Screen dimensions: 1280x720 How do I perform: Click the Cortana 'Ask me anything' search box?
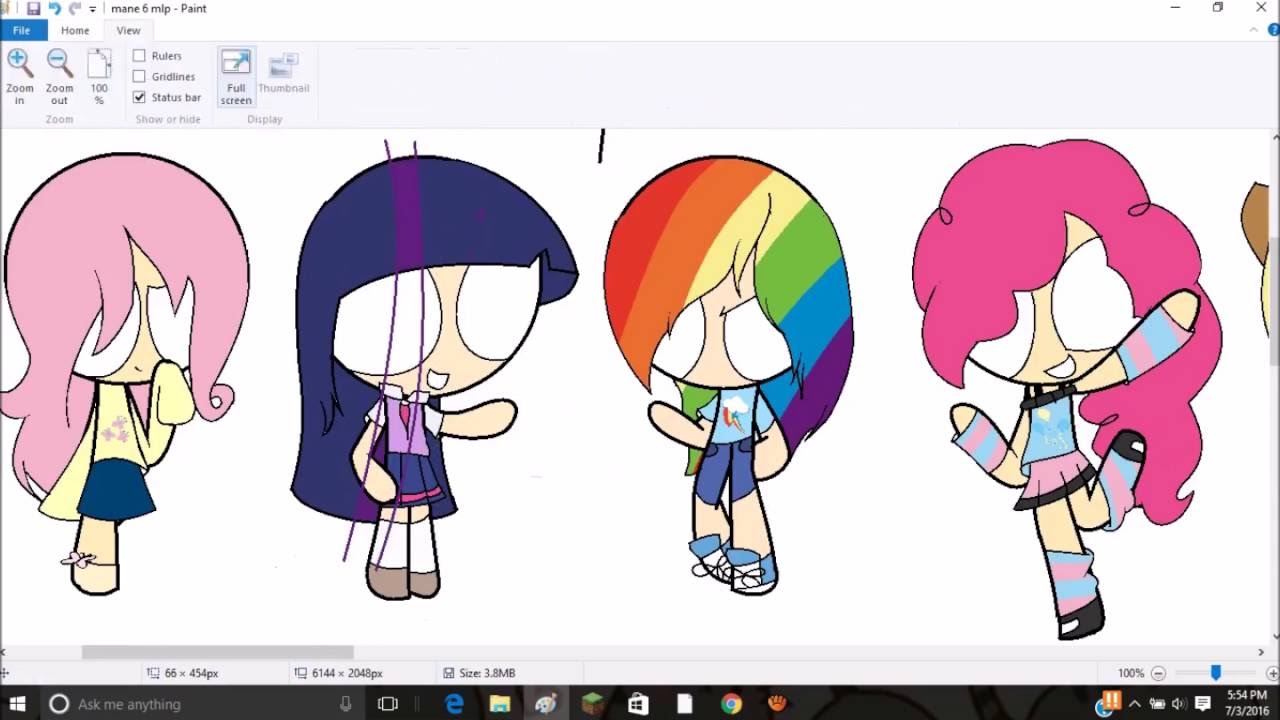pos(202,704)
